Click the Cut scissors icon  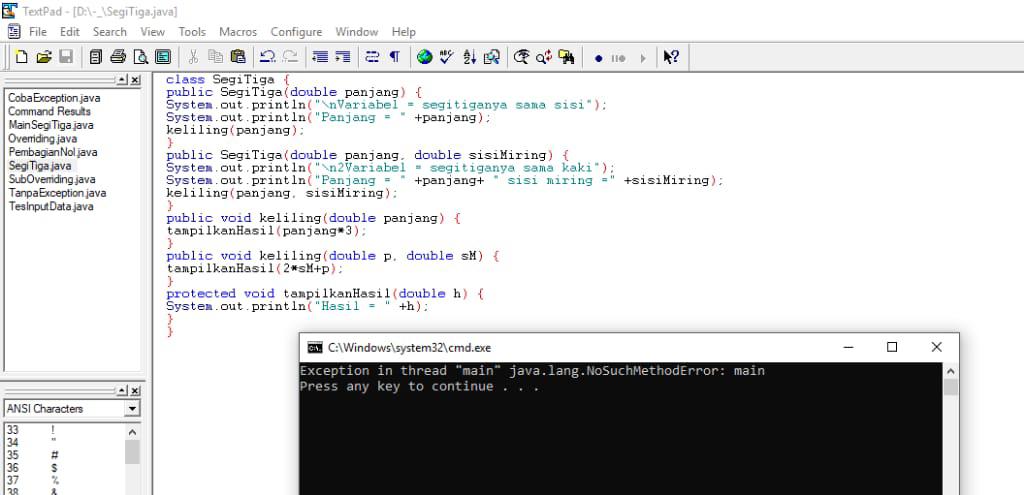point(193,57)
